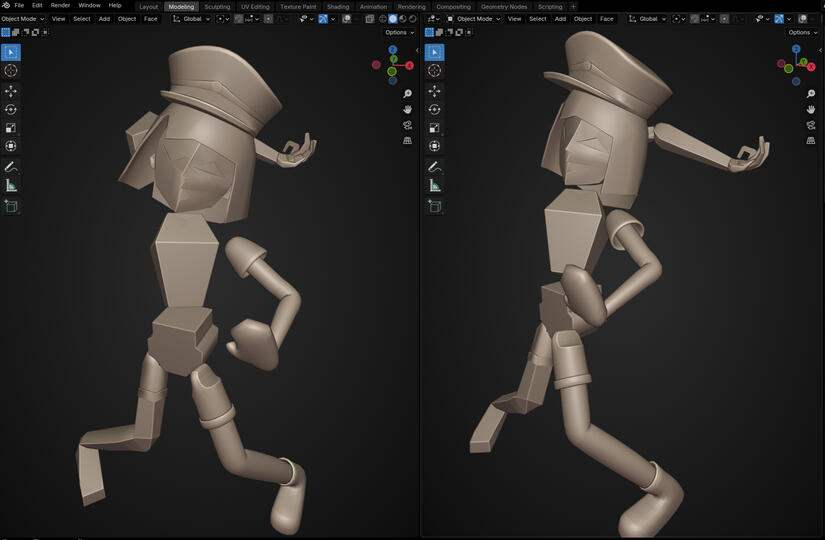The width and height of the screenshot is (825, 540).
Task: Toggle camera view in left viewport
Action: (408, 125)
